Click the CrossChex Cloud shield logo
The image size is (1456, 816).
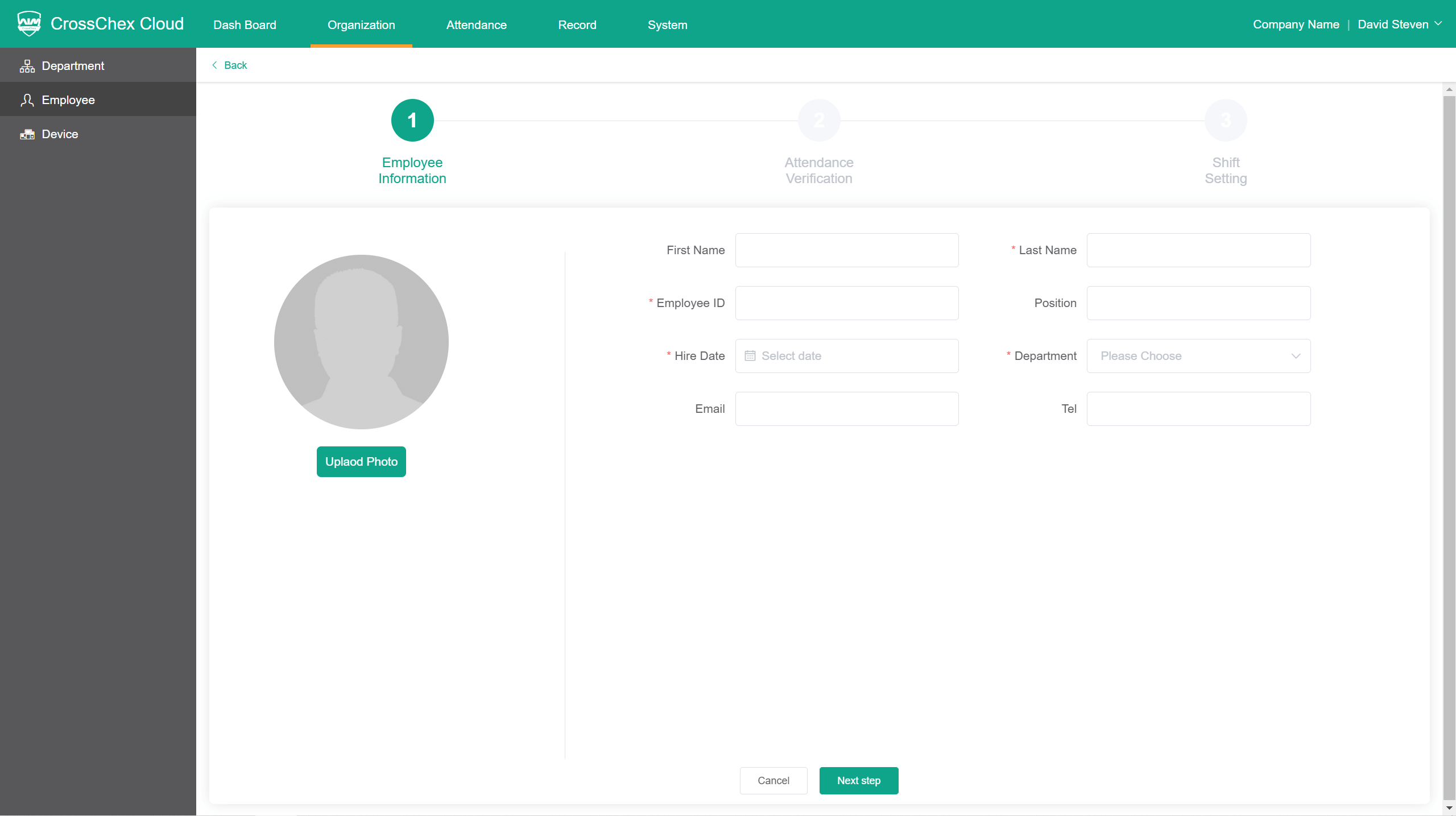tap(29, 24)
